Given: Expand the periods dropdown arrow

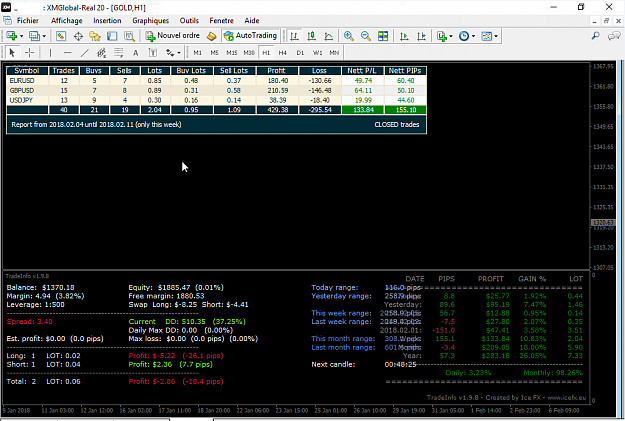Looking at the screenshot, I should [x=474, y=36].
